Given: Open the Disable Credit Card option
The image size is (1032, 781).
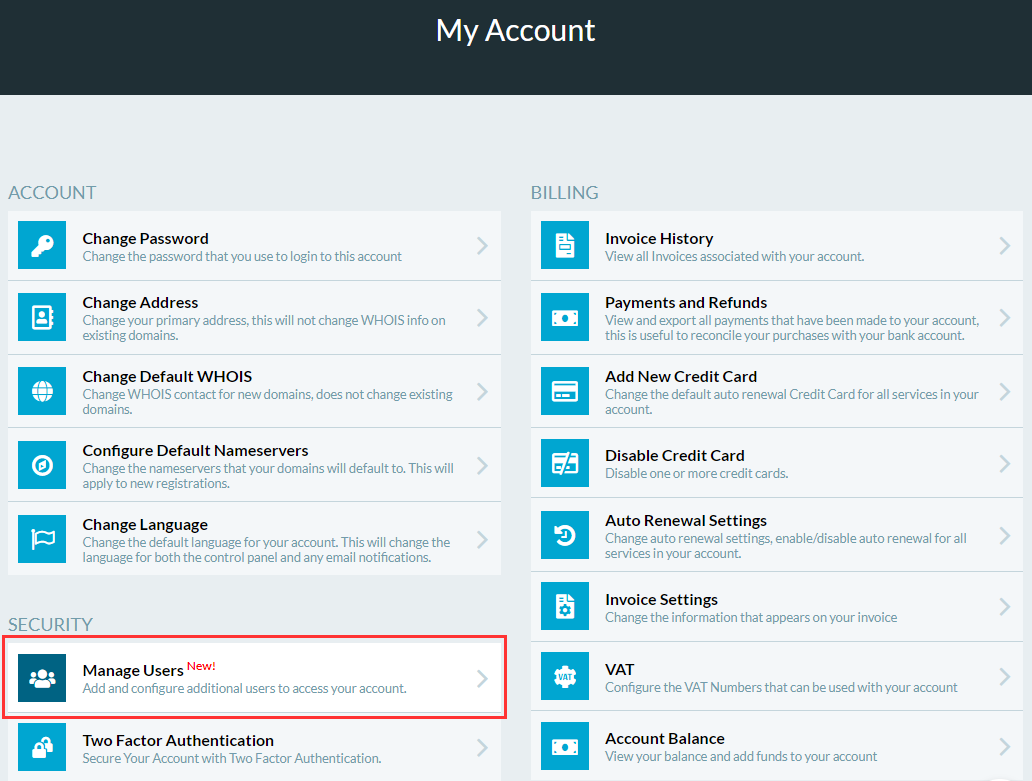Looking at the screenshot, I should click(x=674, y=456).
